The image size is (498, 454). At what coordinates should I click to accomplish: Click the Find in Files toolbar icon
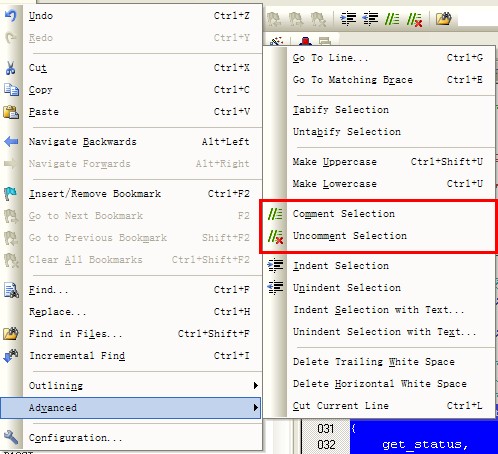443,19
